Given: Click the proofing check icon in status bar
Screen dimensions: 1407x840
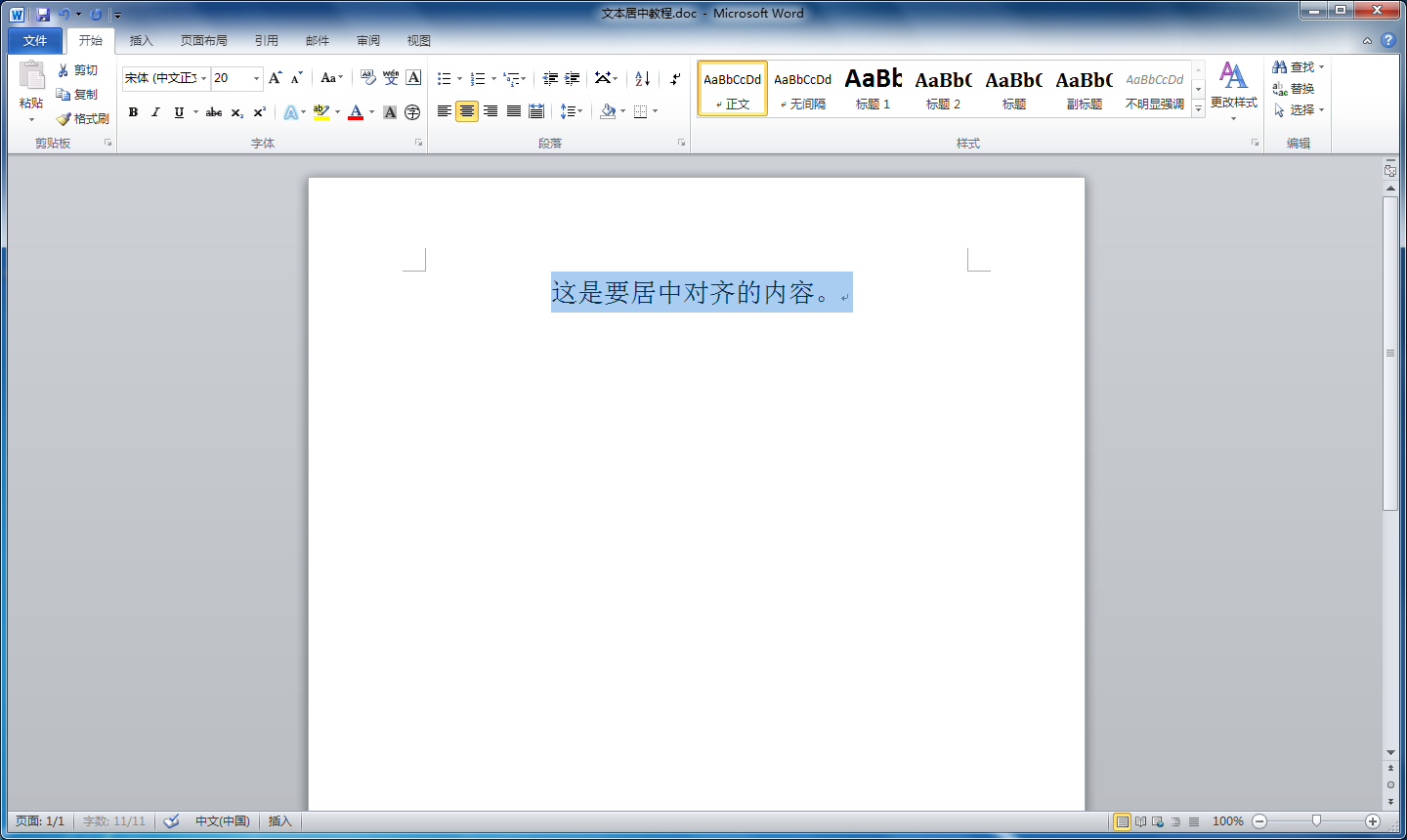Looking at the screenshot, I should coord(171,821).
